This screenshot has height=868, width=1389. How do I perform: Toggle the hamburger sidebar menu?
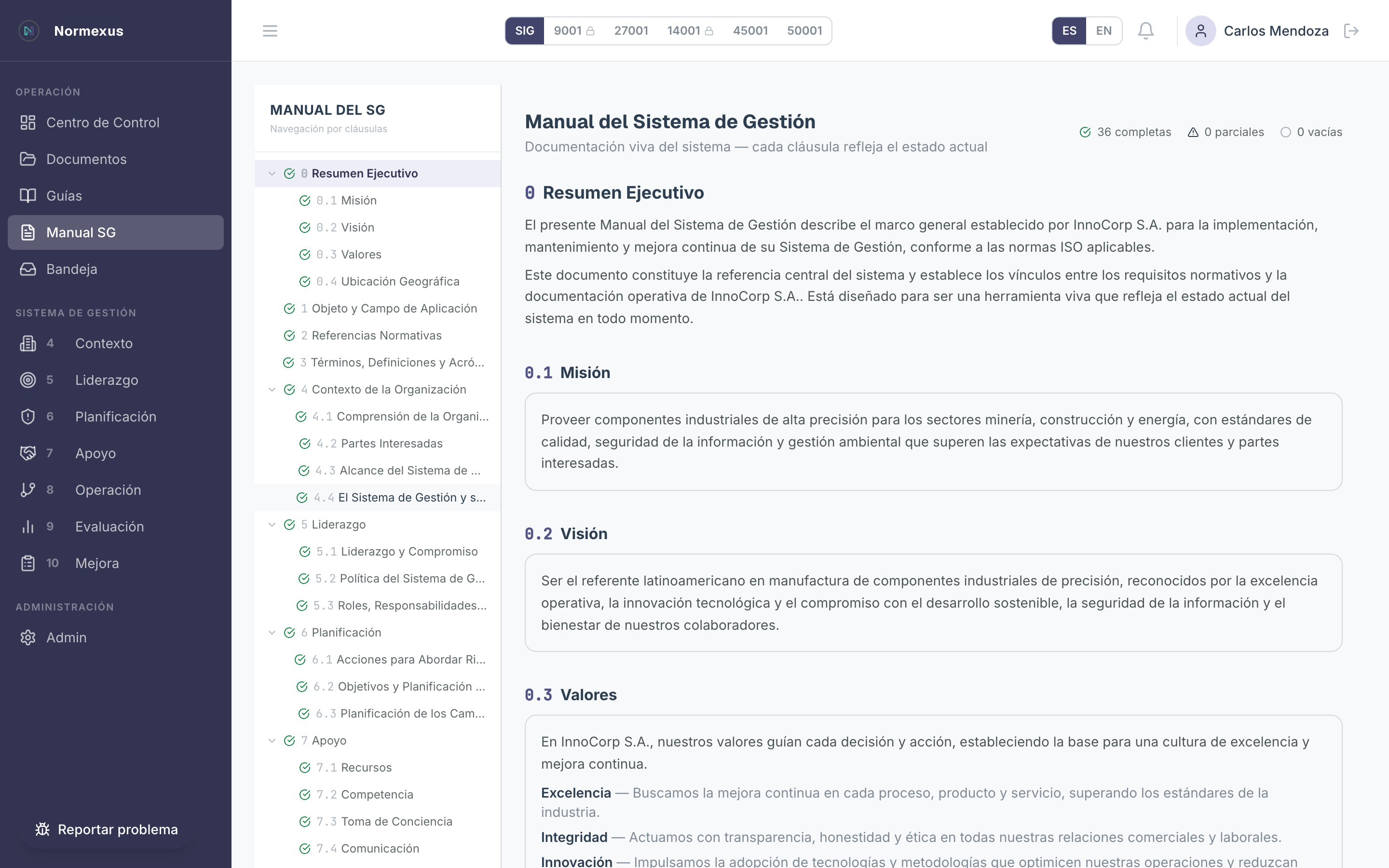point(270,31)
